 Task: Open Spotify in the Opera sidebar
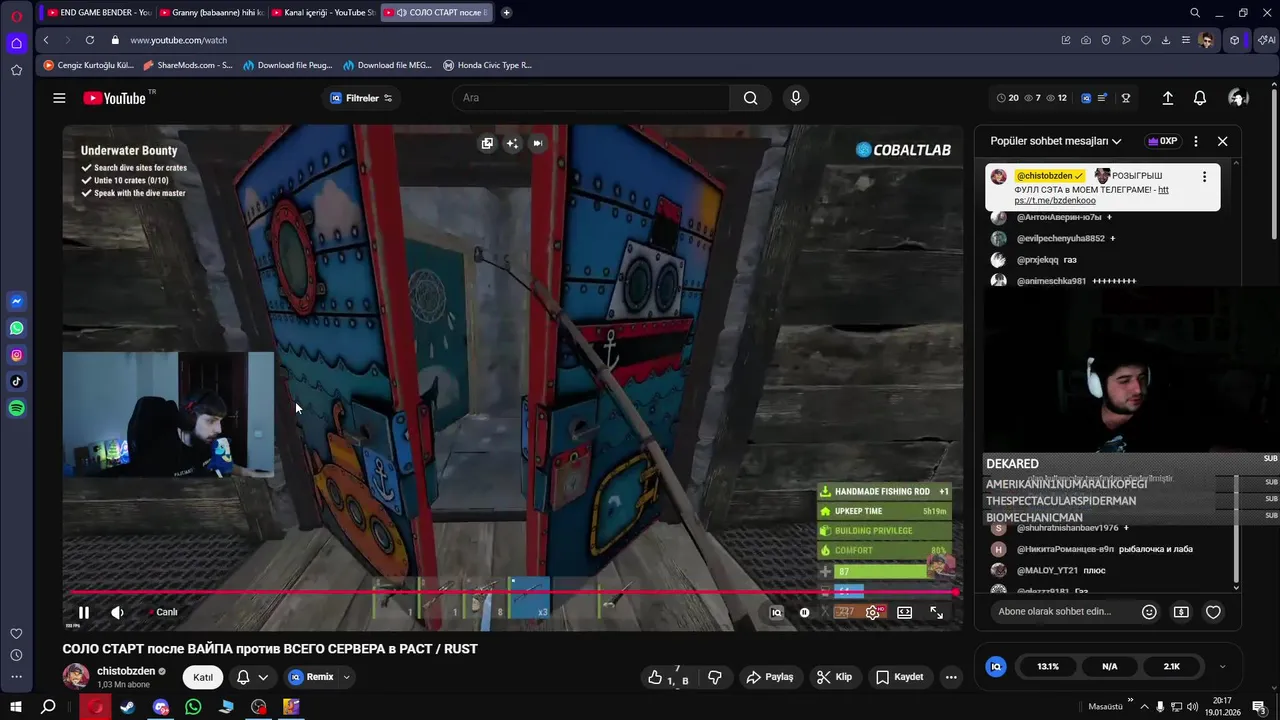pyautogui.click(x=16, y=408)
